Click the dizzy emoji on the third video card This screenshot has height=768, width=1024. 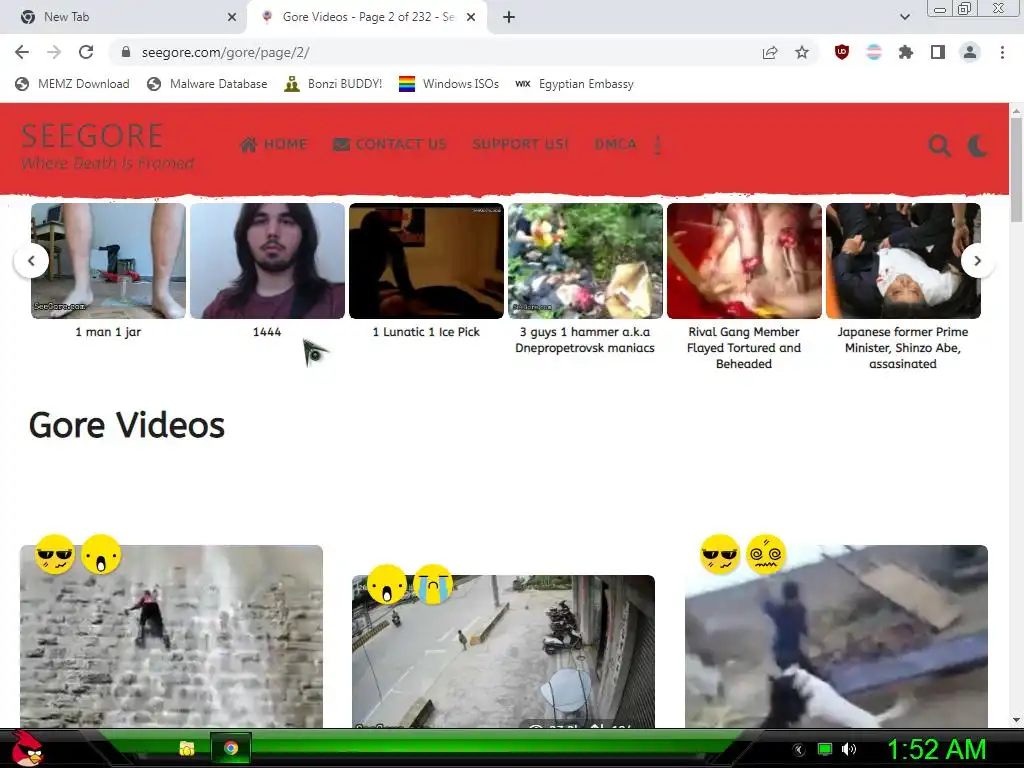pyautogui.click(x=765, y=554)
